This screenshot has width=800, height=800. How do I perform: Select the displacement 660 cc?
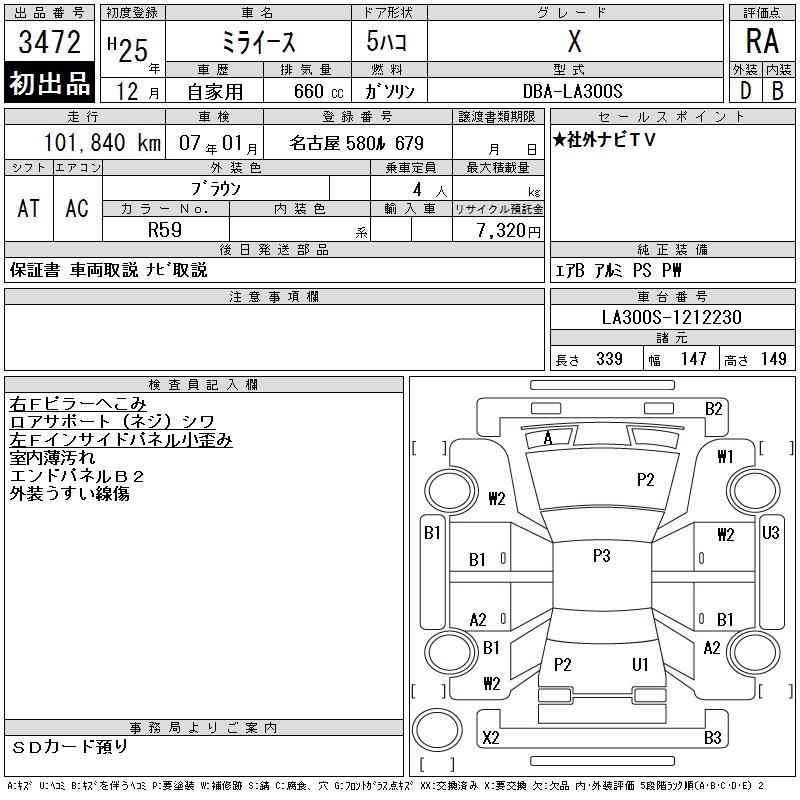[x=318, y=91]
